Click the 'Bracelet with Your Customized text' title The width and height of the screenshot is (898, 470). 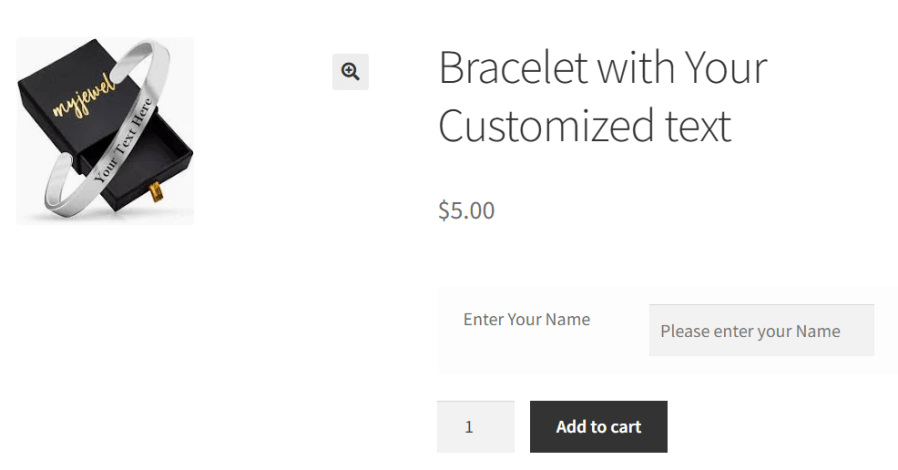tap(602, 96)
